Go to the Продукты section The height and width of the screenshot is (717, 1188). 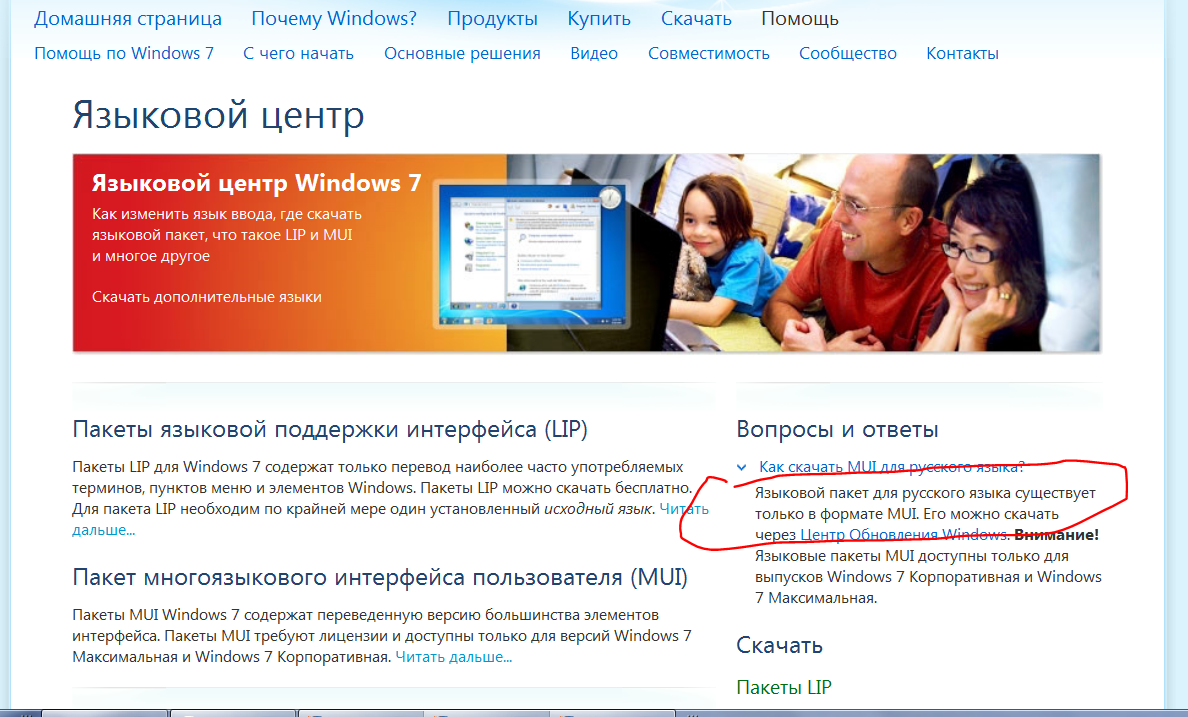[x=492, y=19]
